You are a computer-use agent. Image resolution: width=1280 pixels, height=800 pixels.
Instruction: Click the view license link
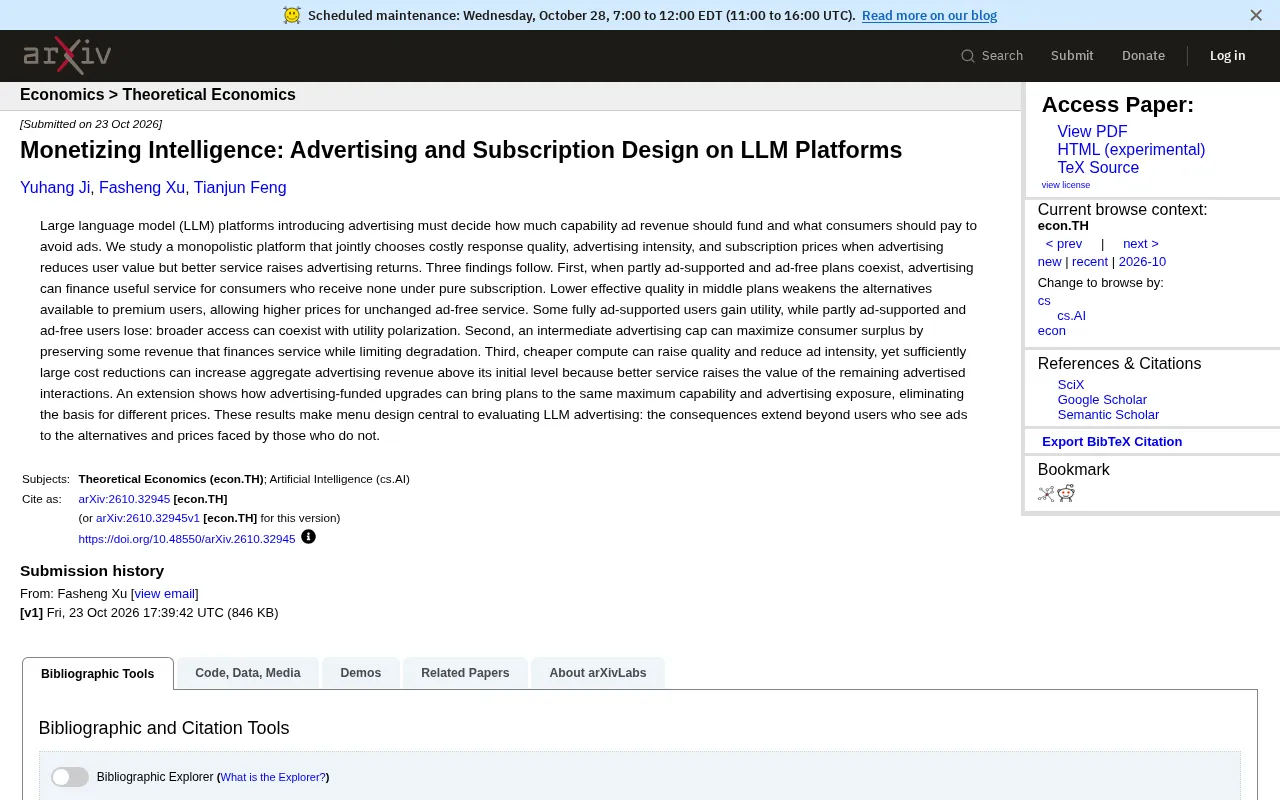pos(1066,185)
